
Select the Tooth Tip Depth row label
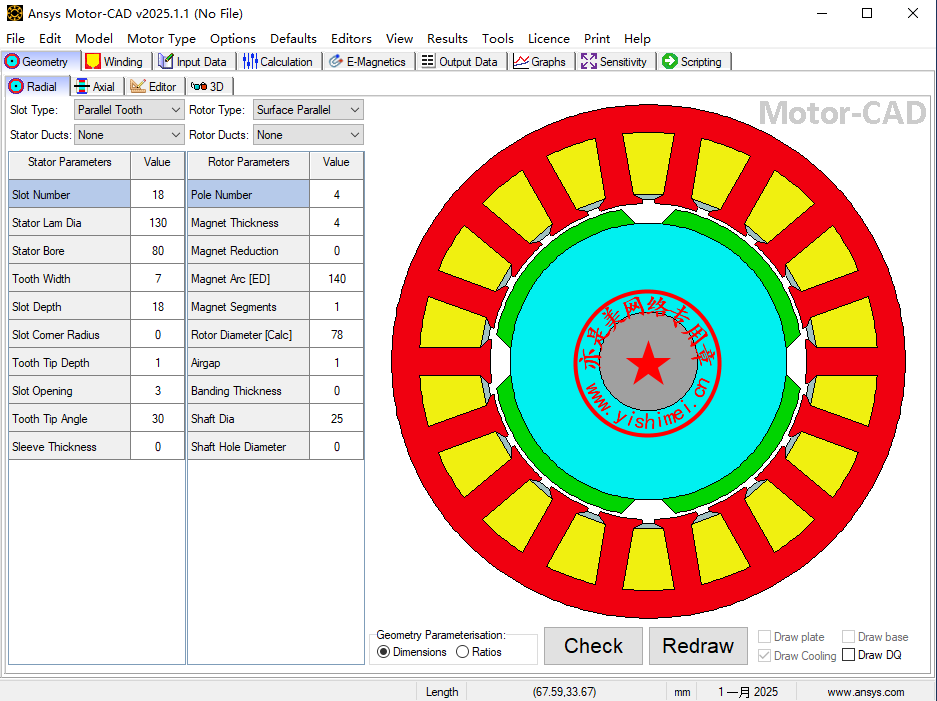69,363
